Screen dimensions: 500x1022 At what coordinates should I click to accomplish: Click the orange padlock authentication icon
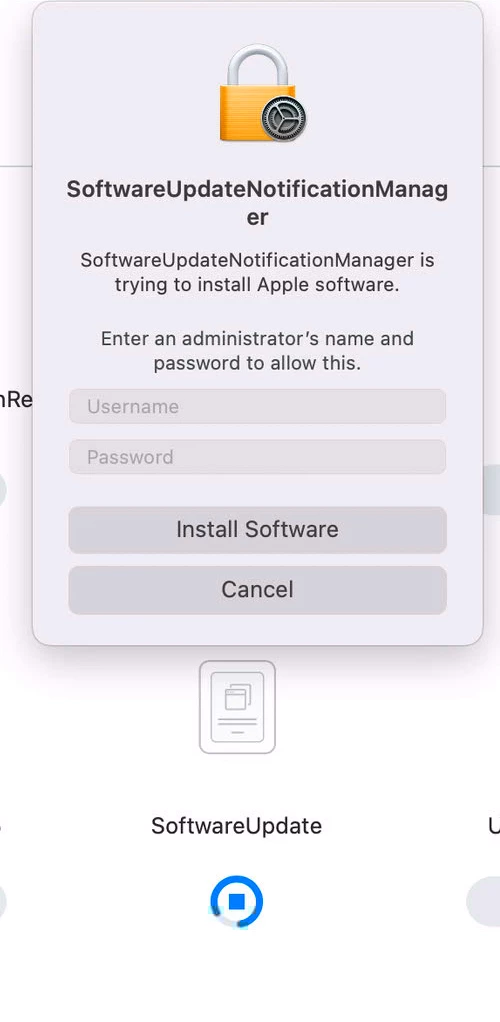[x=260, y=93]
